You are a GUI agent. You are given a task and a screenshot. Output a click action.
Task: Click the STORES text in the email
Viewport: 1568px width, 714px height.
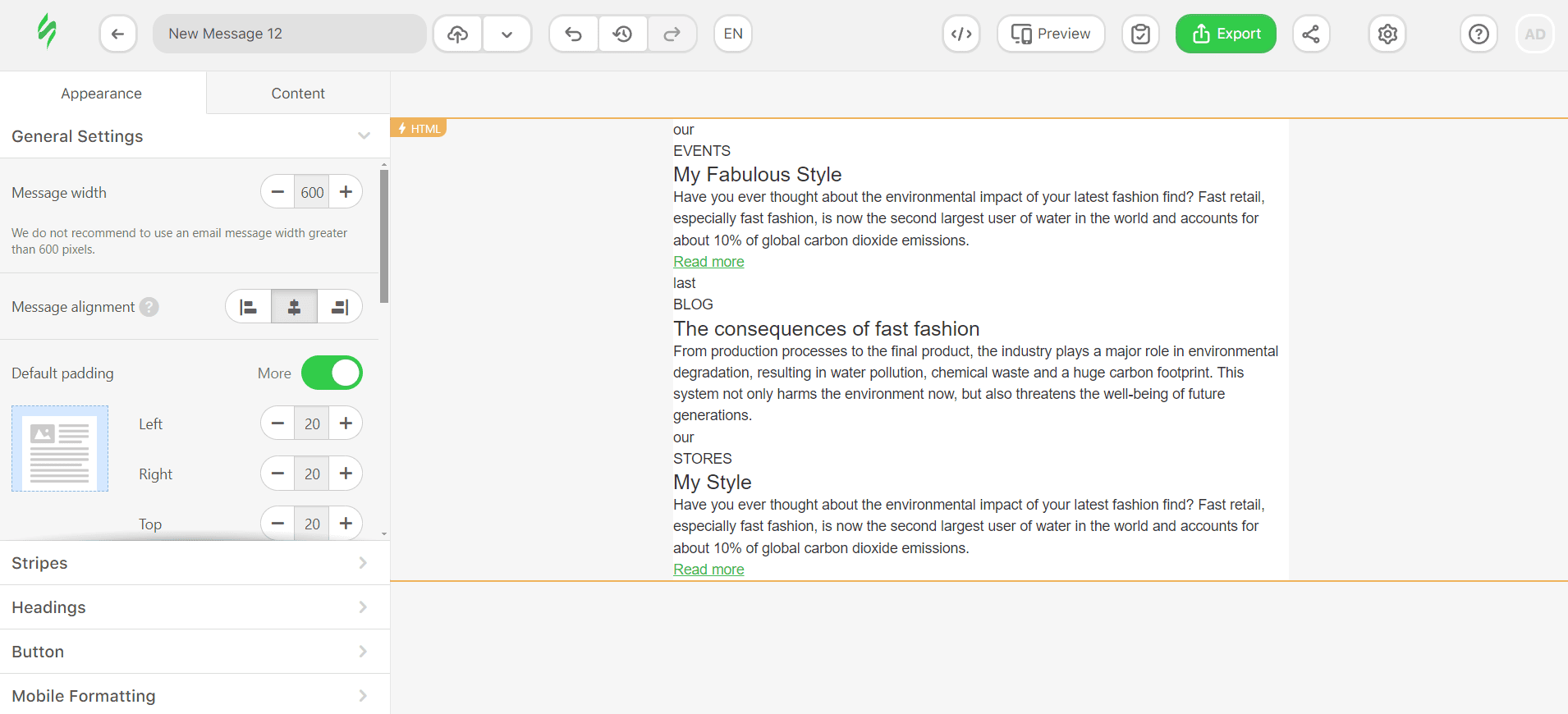[x=703, y=459]
